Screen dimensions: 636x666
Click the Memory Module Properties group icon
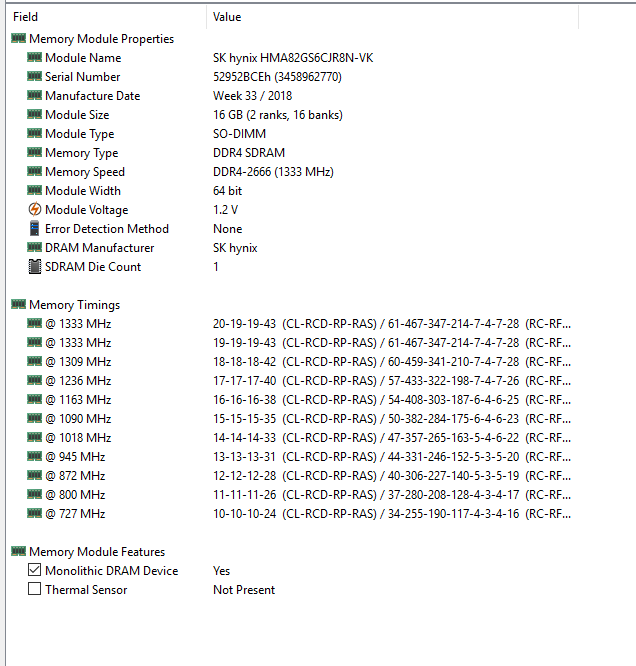pos(18,38)
